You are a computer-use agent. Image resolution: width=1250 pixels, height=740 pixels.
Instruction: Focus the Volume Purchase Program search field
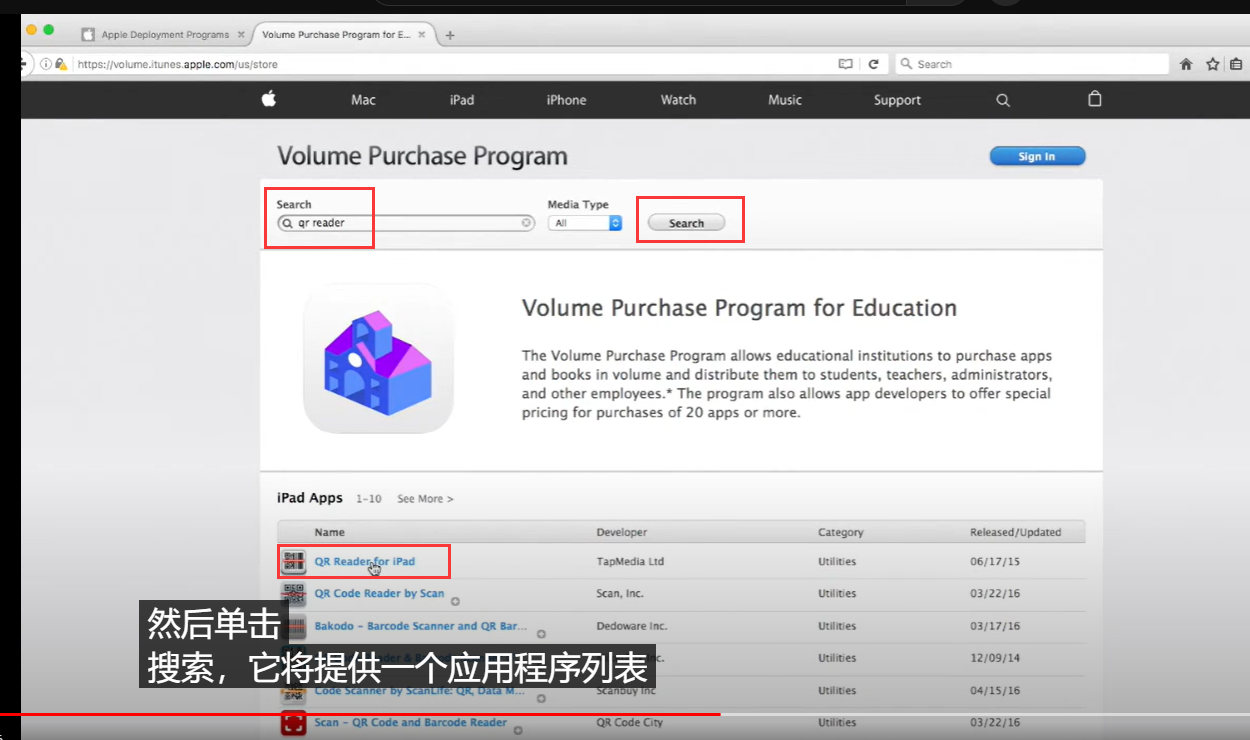coord(406,223)
